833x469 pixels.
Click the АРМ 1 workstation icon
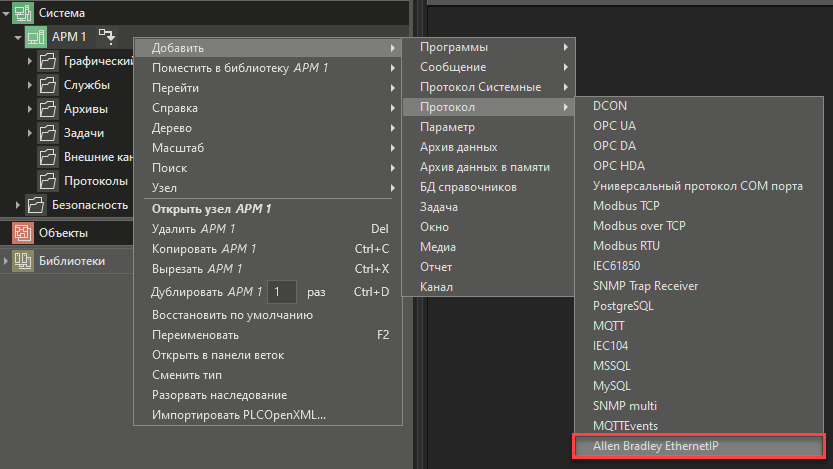36,37
